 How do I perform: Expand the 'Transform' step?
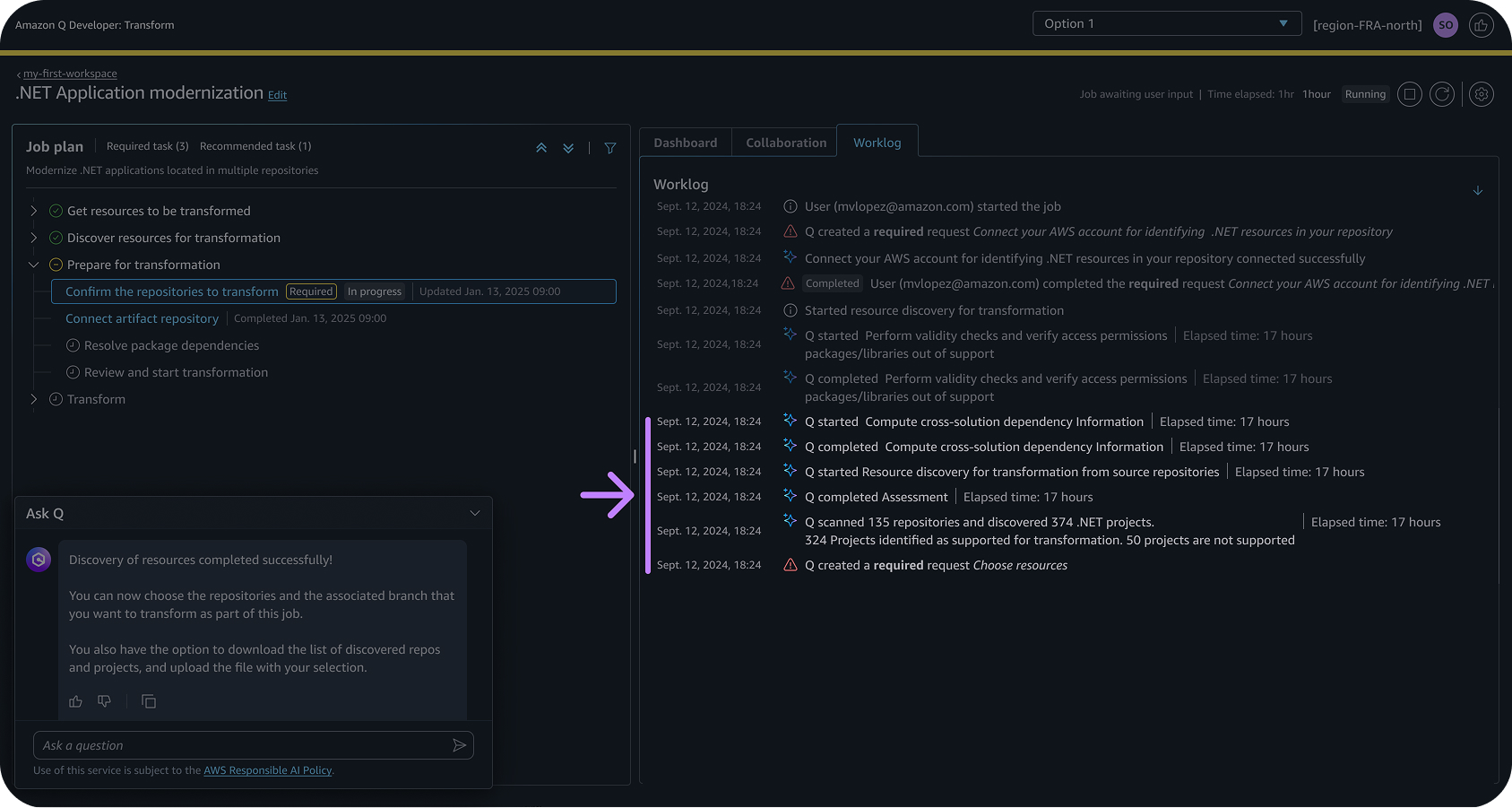tap(34, 399)
